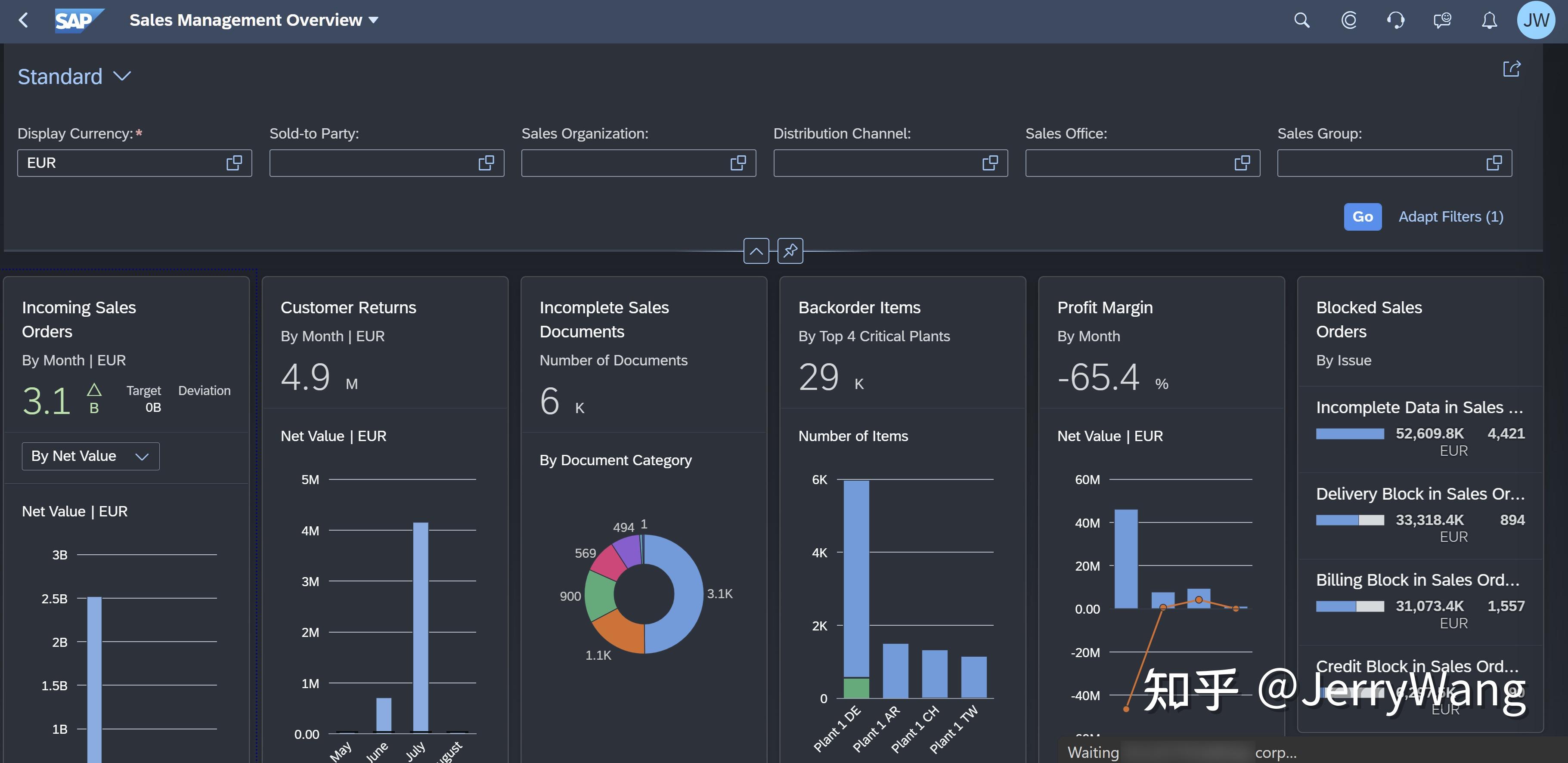
Task: Collapse the filter header
Action: tap(756, 251)
